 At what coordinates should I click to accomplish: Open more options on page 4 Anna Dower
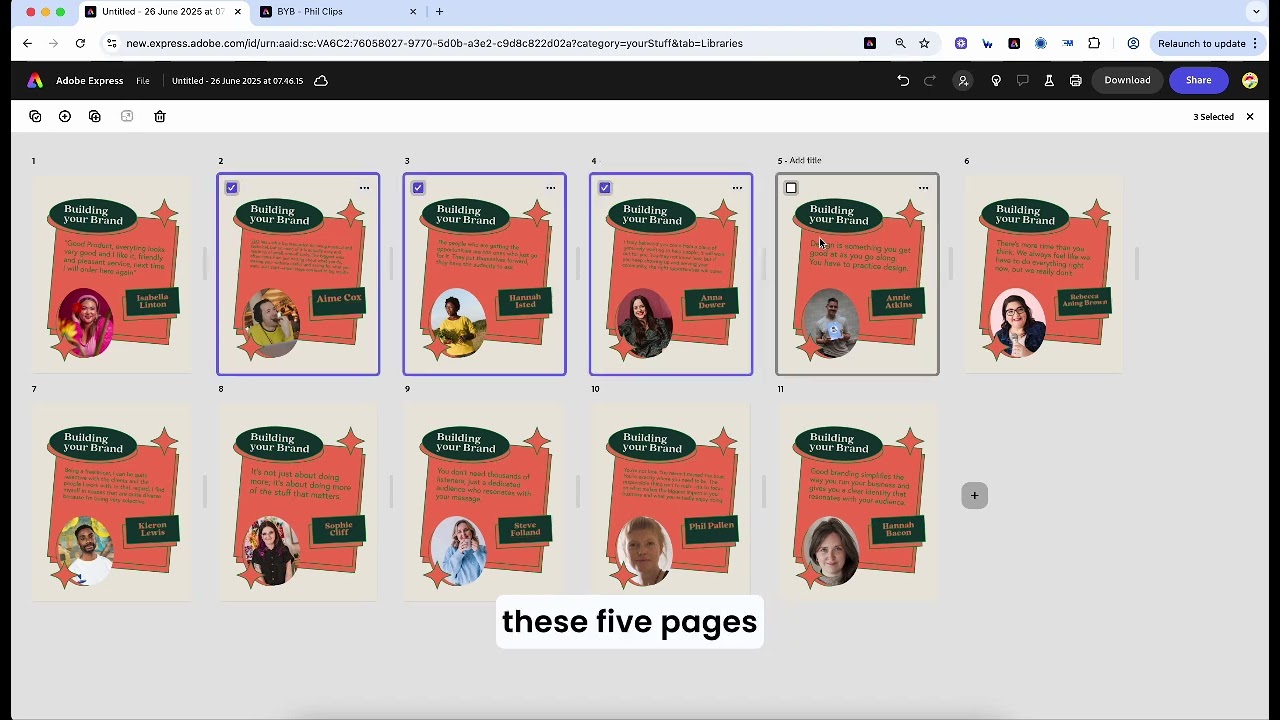click(737, 188)
